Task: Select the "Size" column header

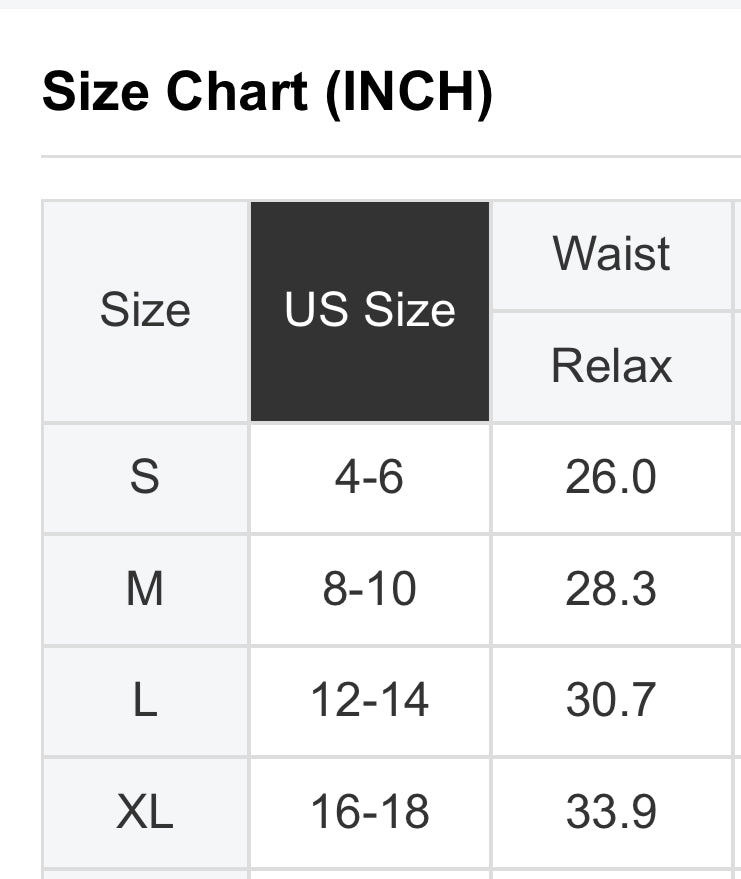Action: (145, 311)
